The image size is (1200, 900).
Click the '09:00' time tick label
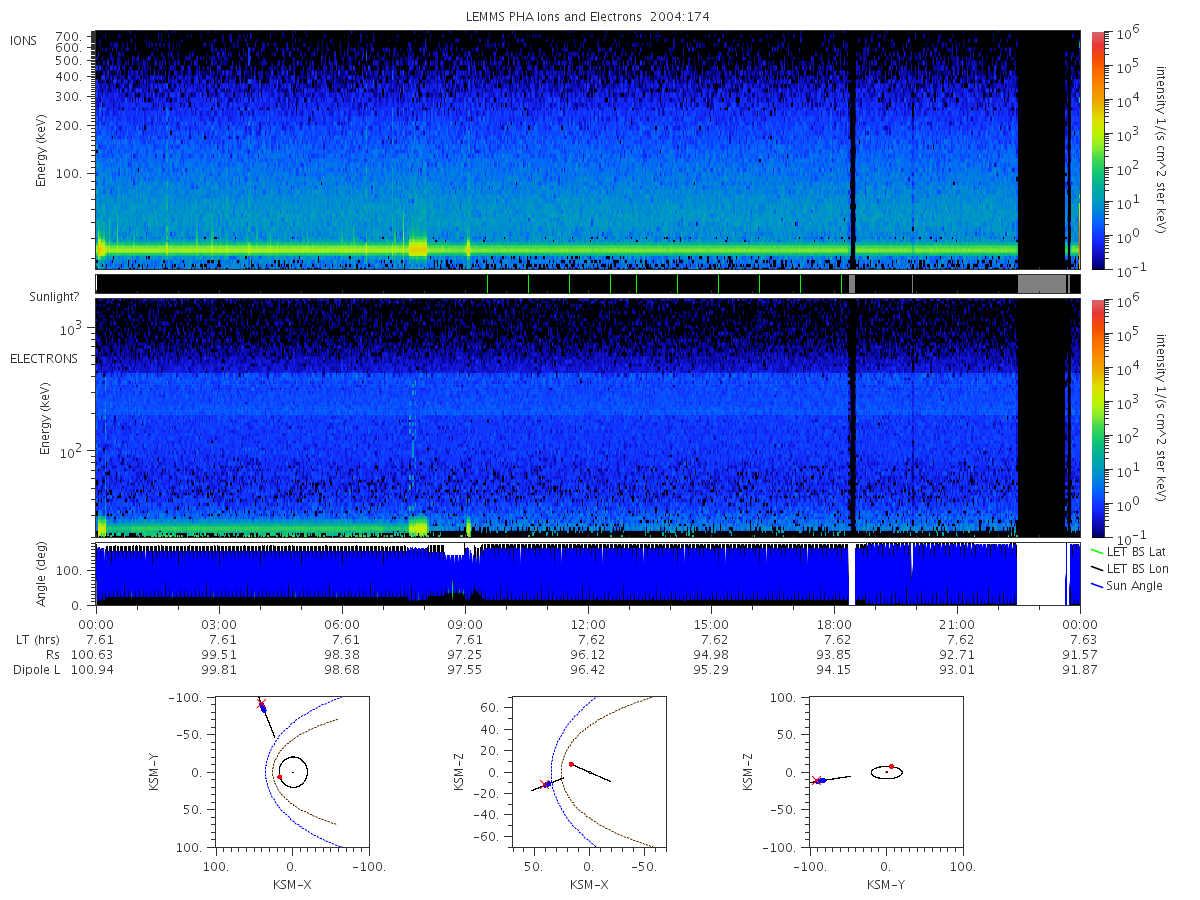coord(466,623)
